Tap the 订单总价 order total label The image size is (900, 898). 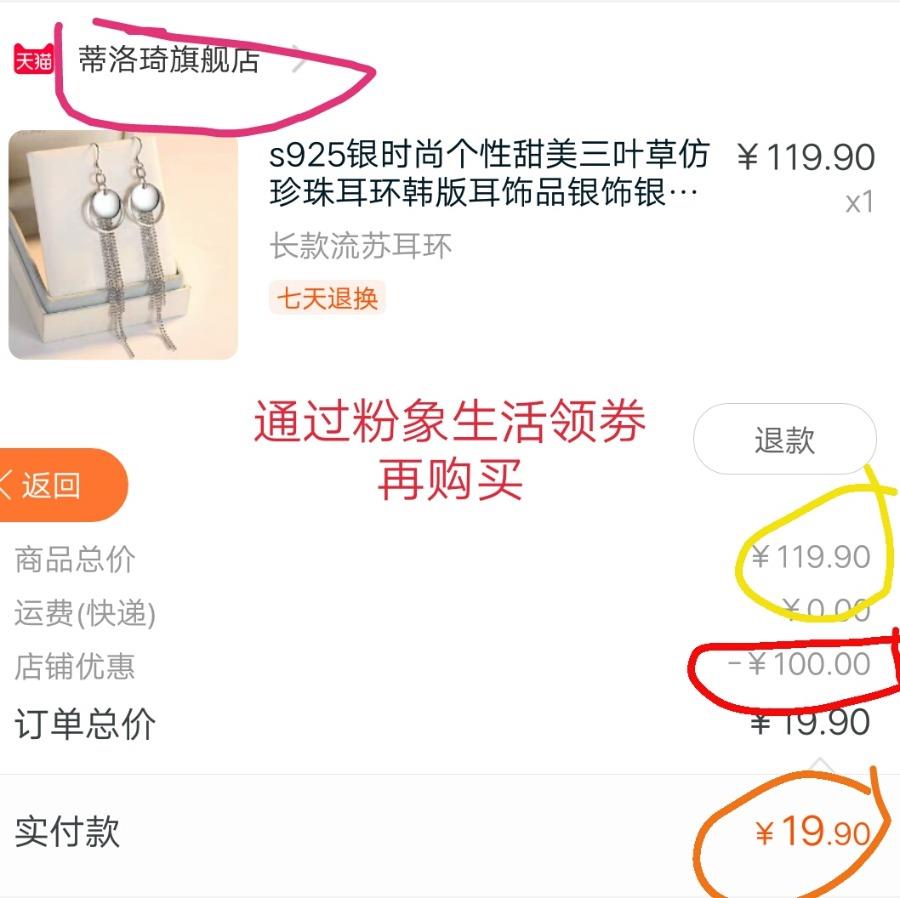coord(85,724)
